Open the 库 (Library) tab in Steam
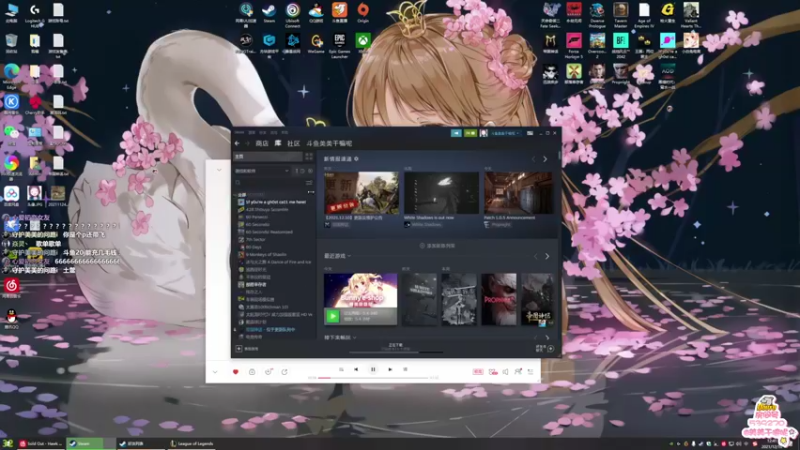800x450 pixels. 278,144
